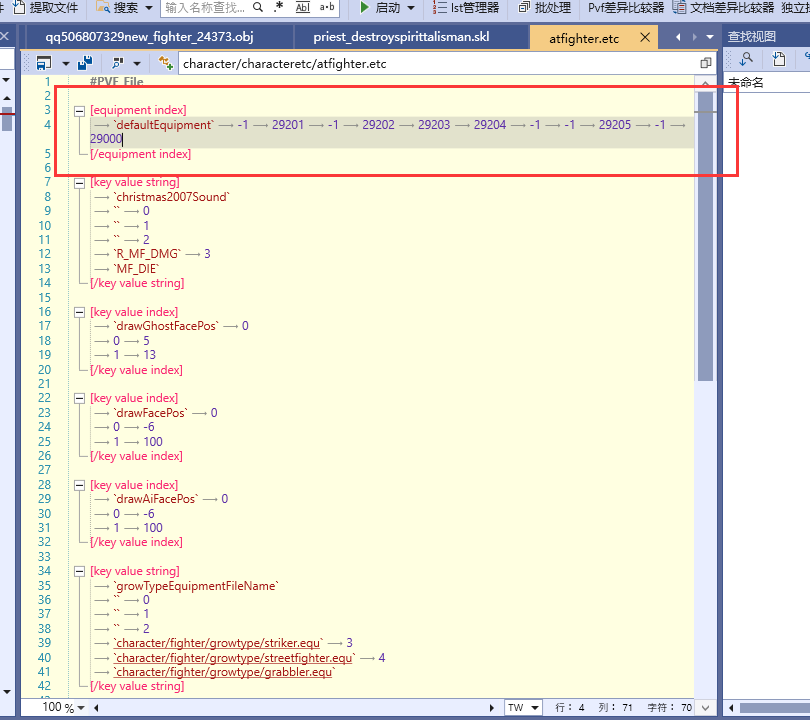Image resolution: width=810 pixels, height=720 pixels.
Task: Open the tab list dropdown arrow
Action: point(710,37)
